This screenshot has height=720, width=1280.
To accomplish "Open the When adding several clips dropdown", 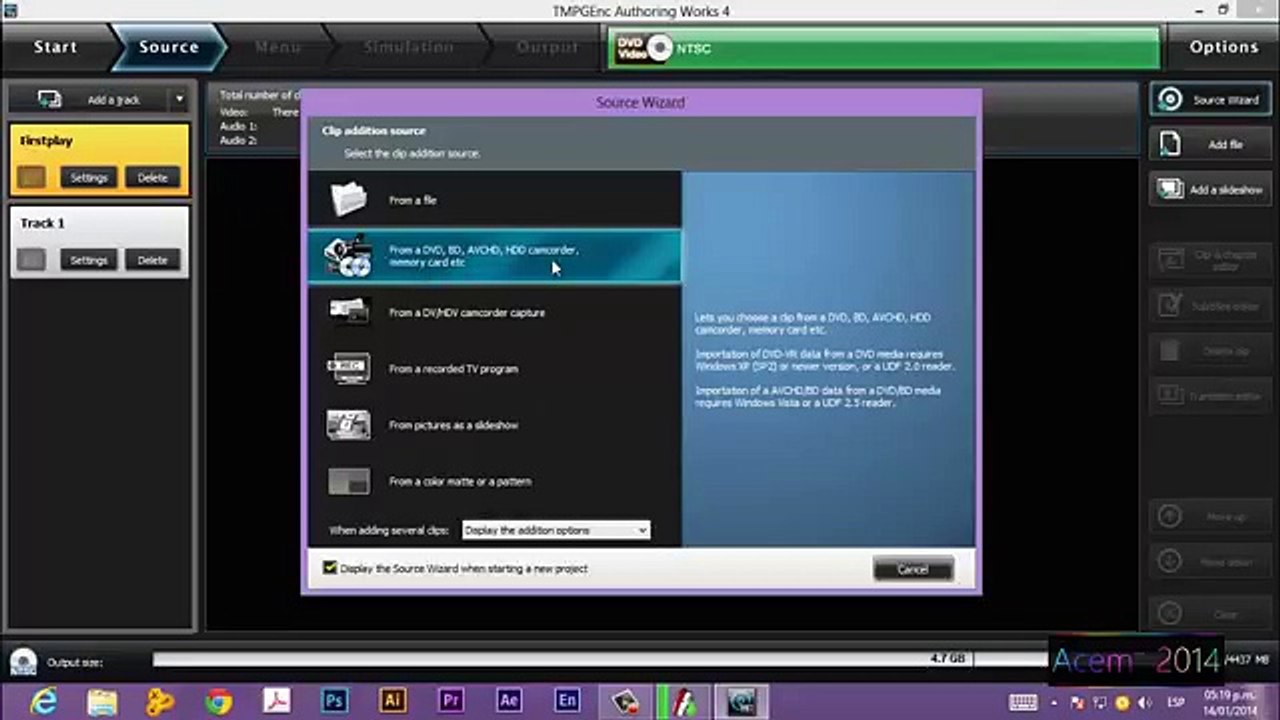I will [556, 530].
